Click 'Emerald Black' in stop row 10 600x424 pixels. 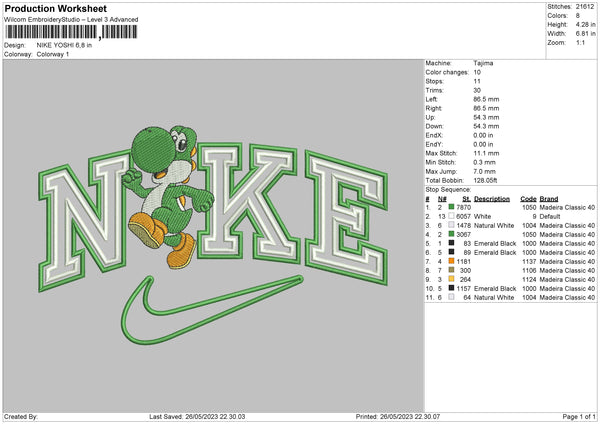[495, 289]
